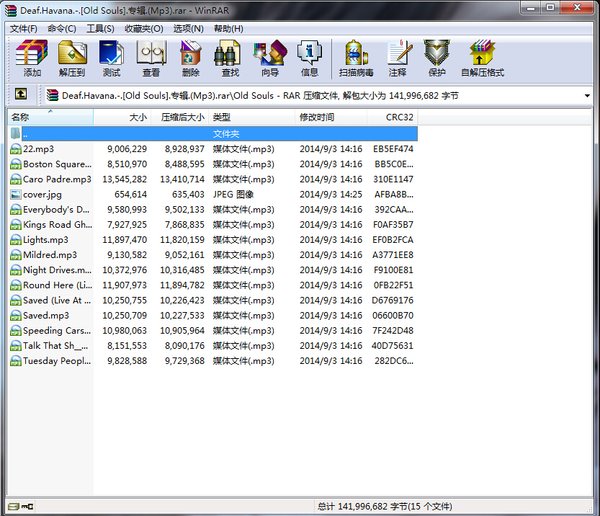600x516 pixels.
Task: Select the Saved (Live At ... file
Action: pyautogui.click(x=57, y=300)
